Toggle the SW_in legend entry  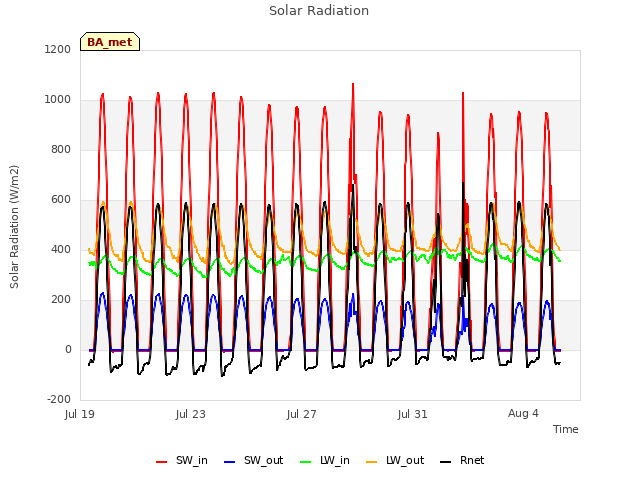[x=182, y=461]
